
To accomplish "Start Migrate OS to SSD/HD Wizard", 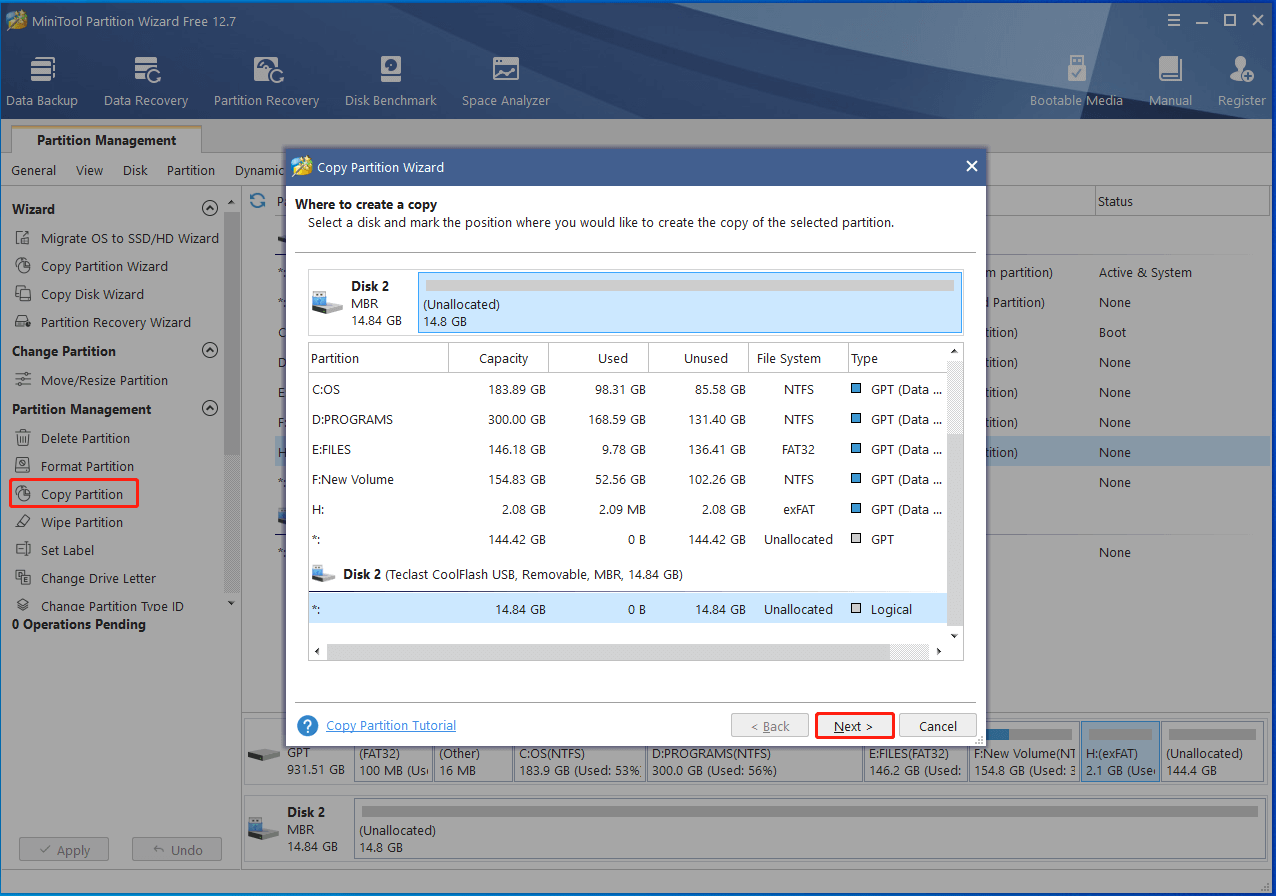I will (x=117, y=238).
